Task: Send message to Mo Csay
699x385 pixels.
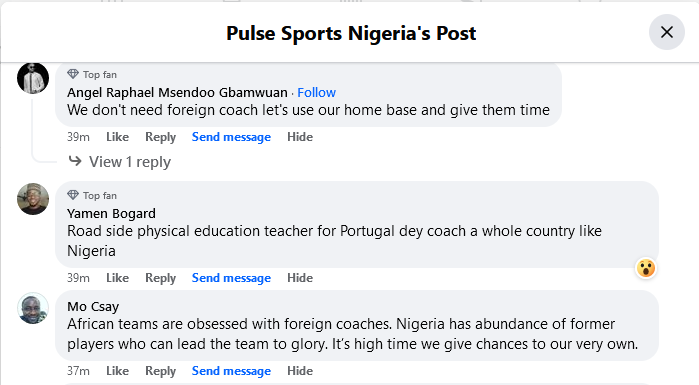Action: [x=231, y=371]
